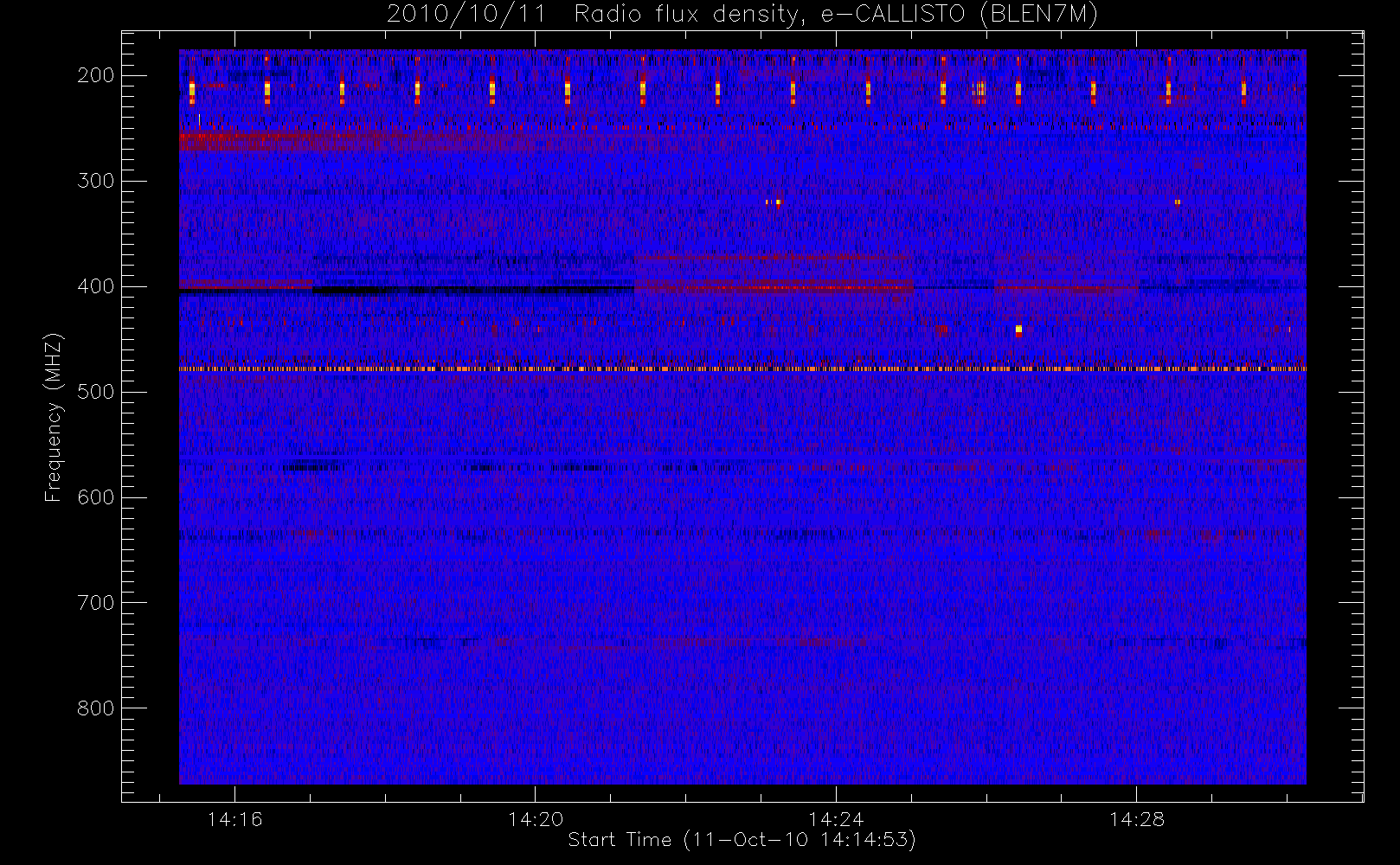
Task: Click the 200 frequency tick label
Action: point(96,75)
